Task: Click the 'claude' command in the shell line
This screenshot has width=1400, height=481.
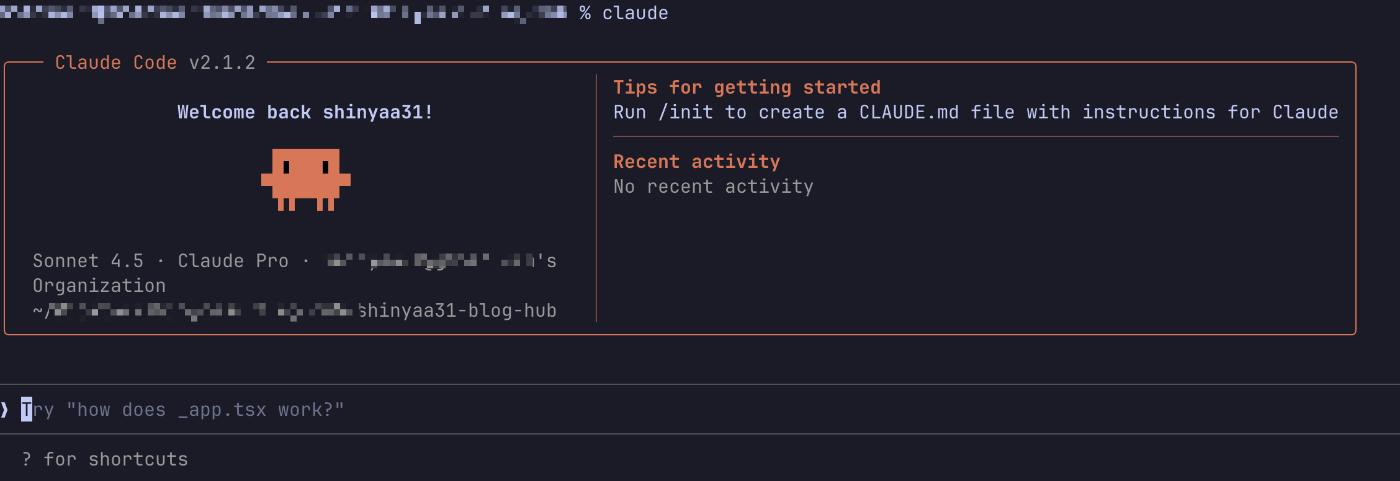Action: pos(635,13)
